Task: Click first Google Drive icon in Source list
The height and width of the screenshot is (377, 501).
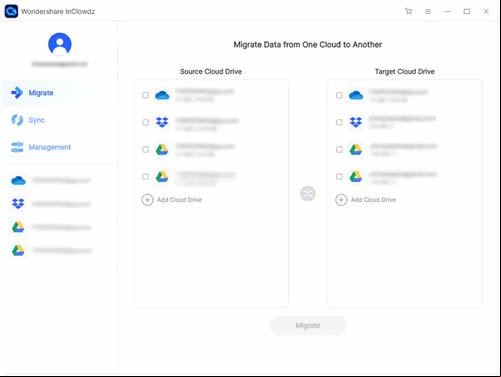Action: [162, 149]
